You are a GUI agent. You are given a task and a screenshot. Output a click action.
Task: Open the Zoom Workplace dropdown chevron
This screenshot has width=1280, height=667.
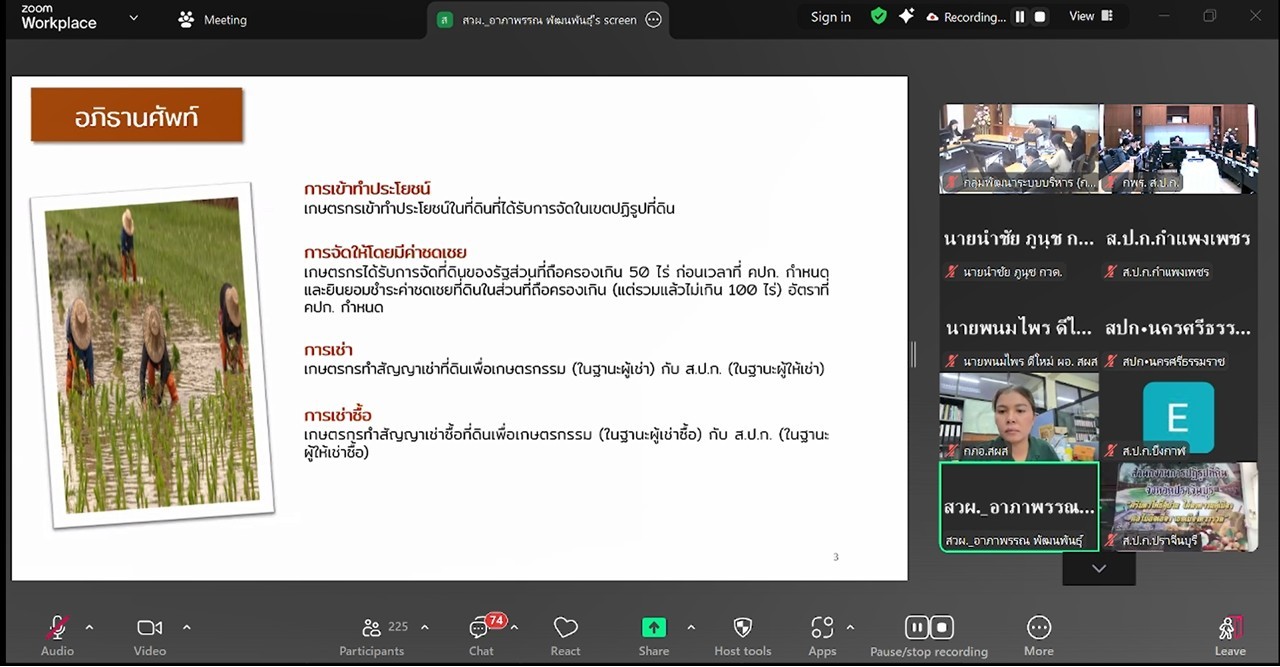tap(134, 18)
